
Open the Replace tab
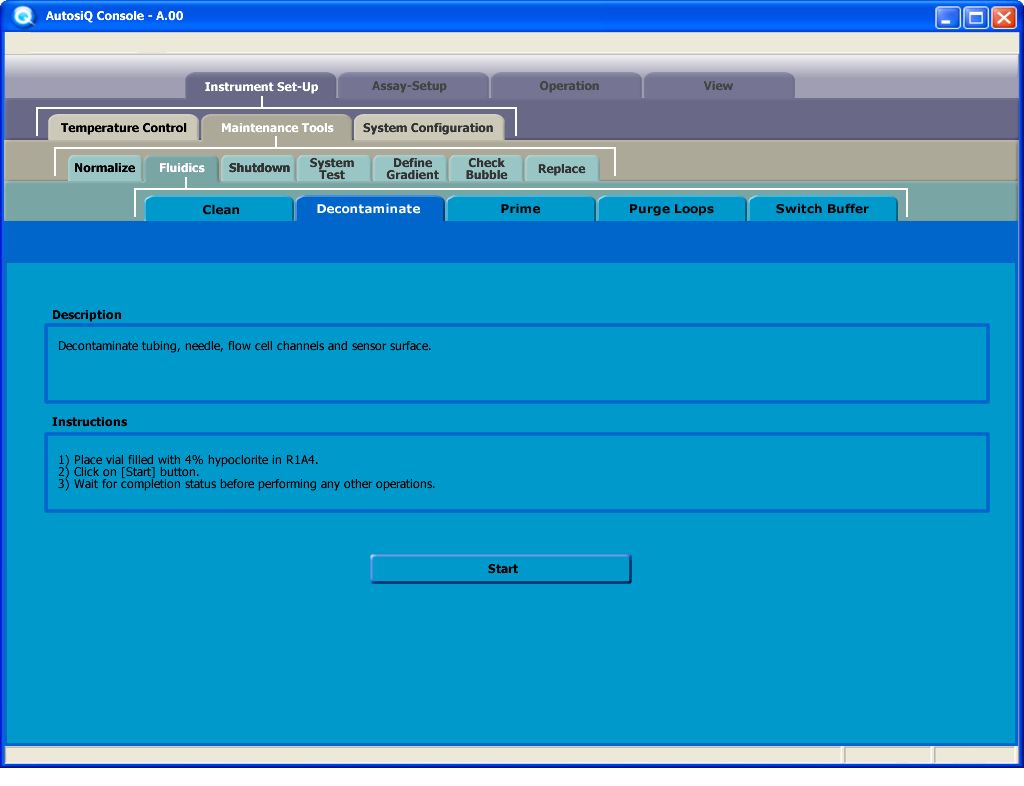pyautogui.click(x=562, y=168)
